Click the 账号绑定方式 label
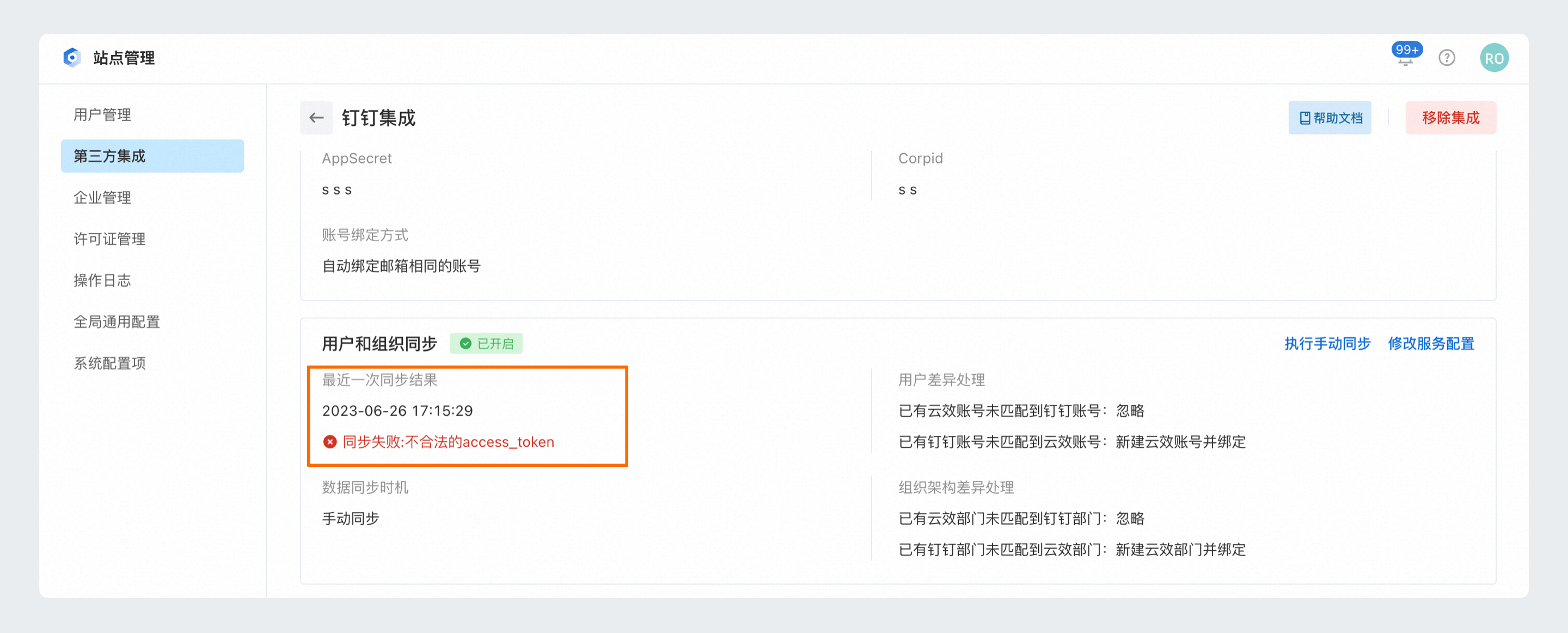 click(365, 235)
